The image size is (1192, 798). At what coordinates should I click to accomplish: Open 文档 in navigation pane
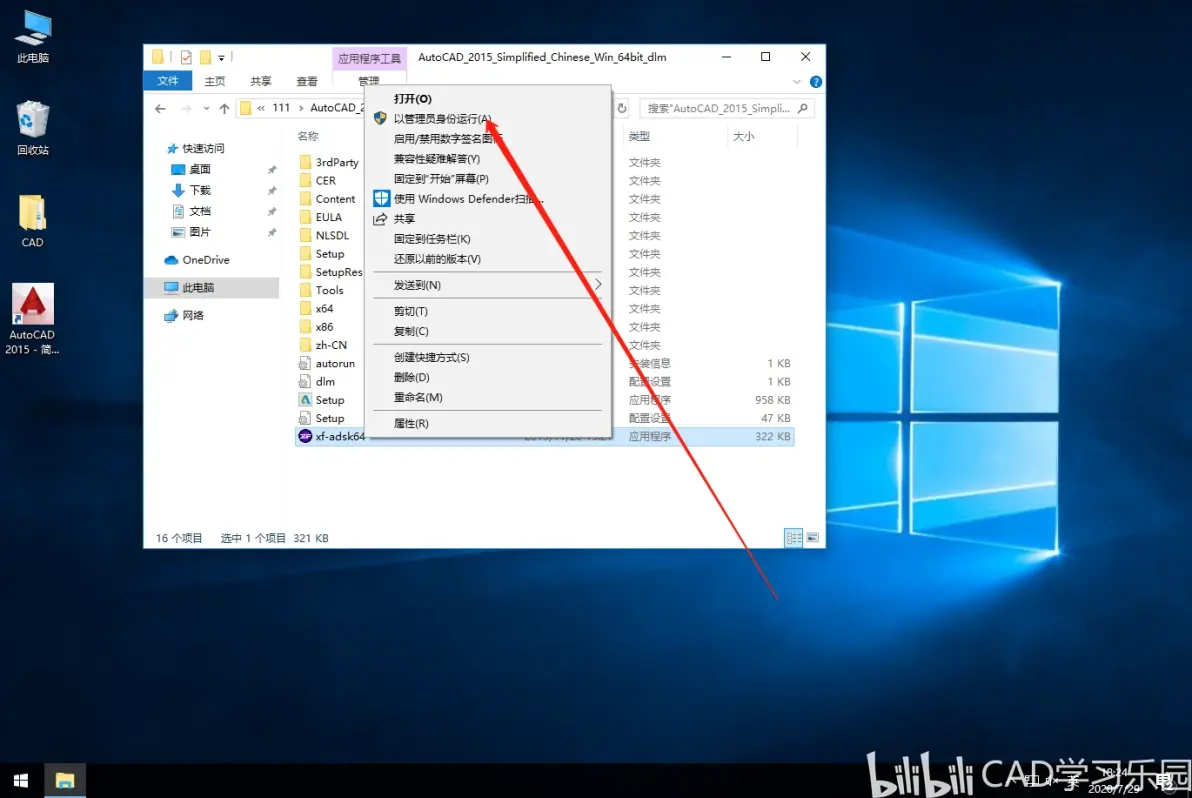191,211
